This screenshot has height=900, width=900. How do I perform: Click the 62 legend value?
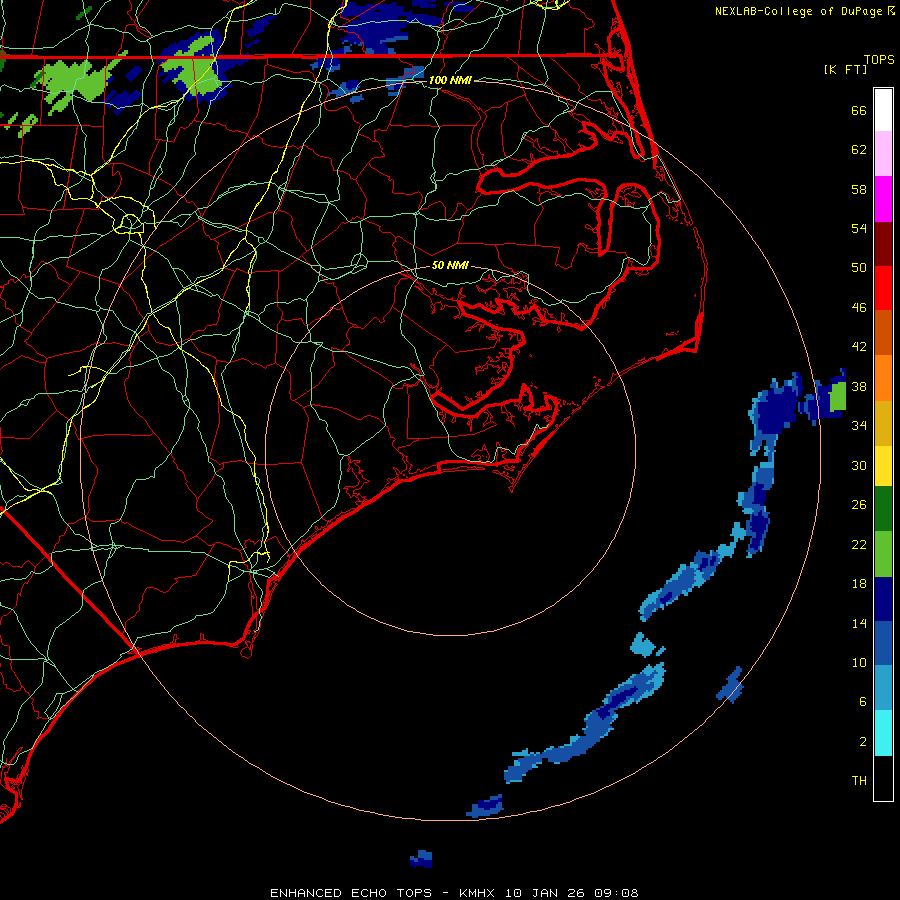859,150
